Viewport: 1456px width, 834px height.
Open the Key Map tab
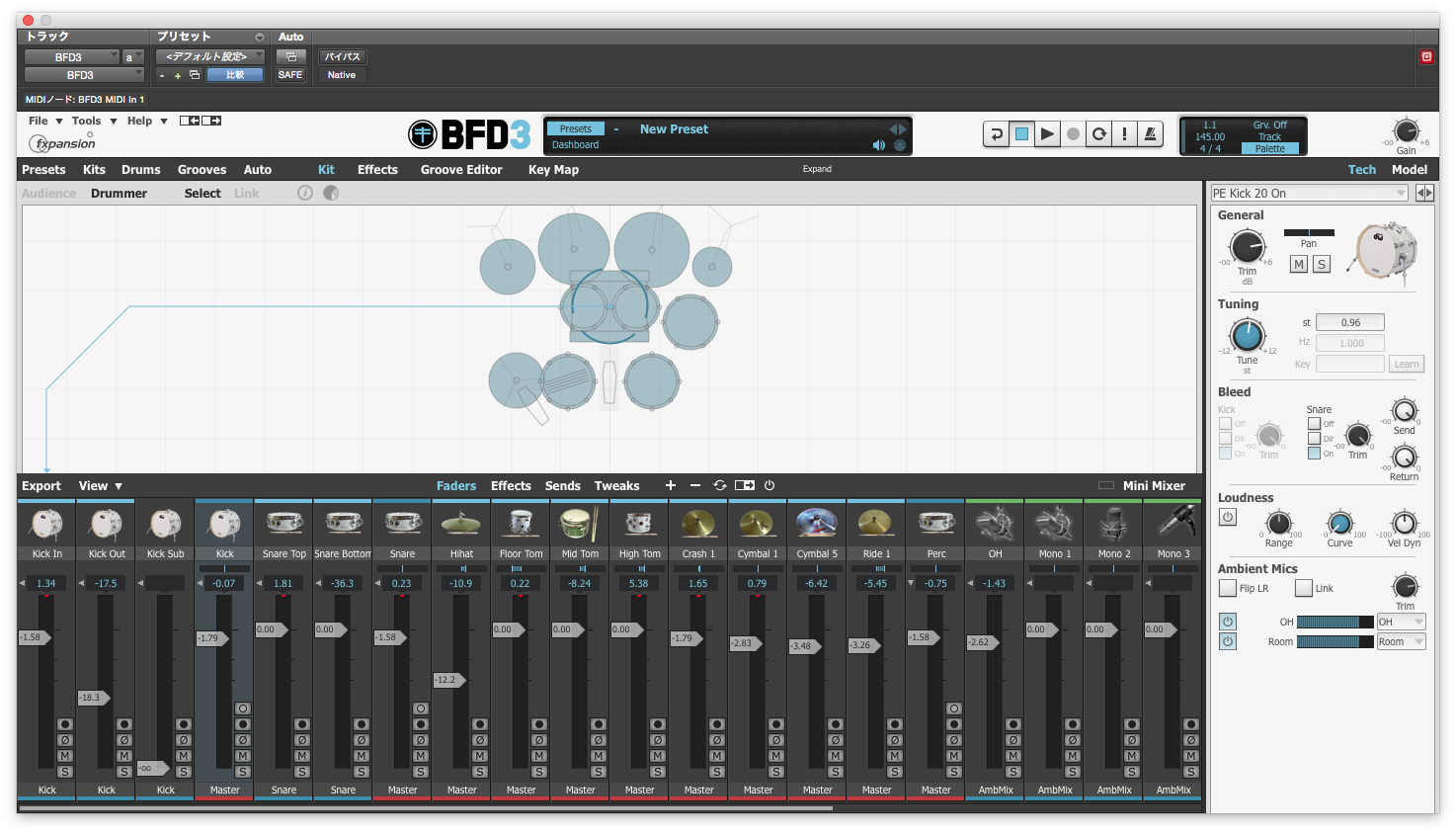(553, 170)
